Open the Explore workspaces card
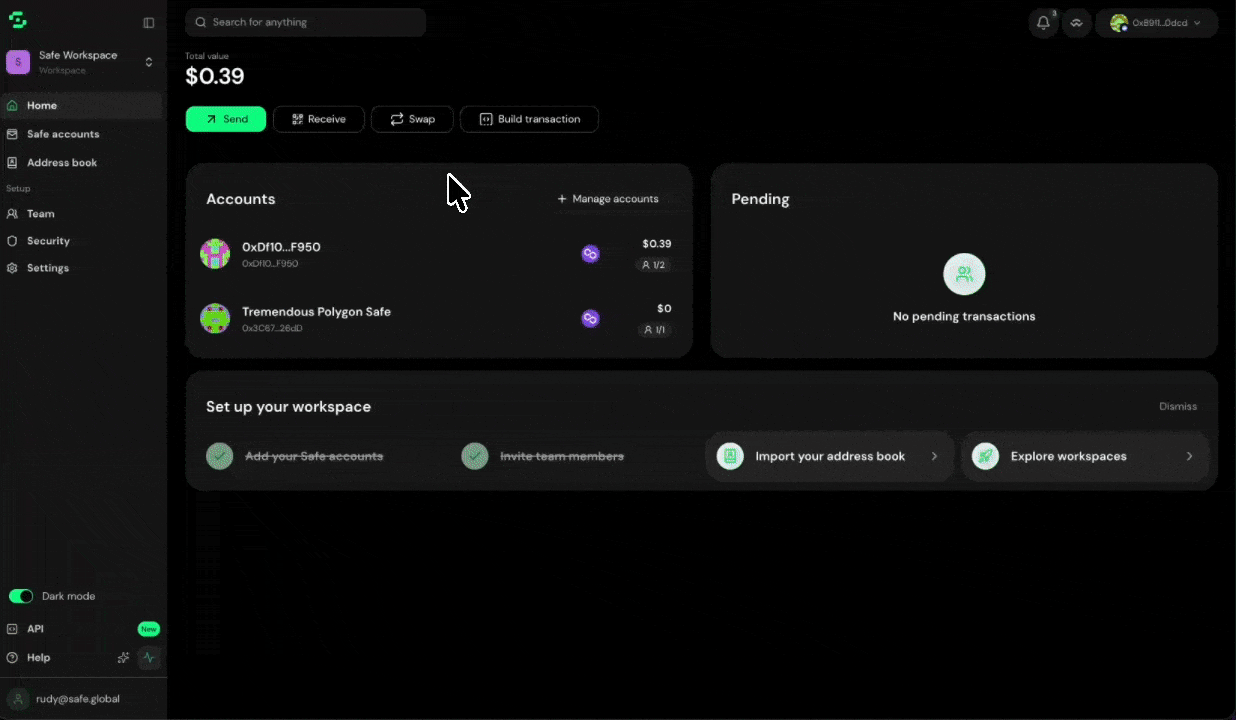 tap(1085, 456)
